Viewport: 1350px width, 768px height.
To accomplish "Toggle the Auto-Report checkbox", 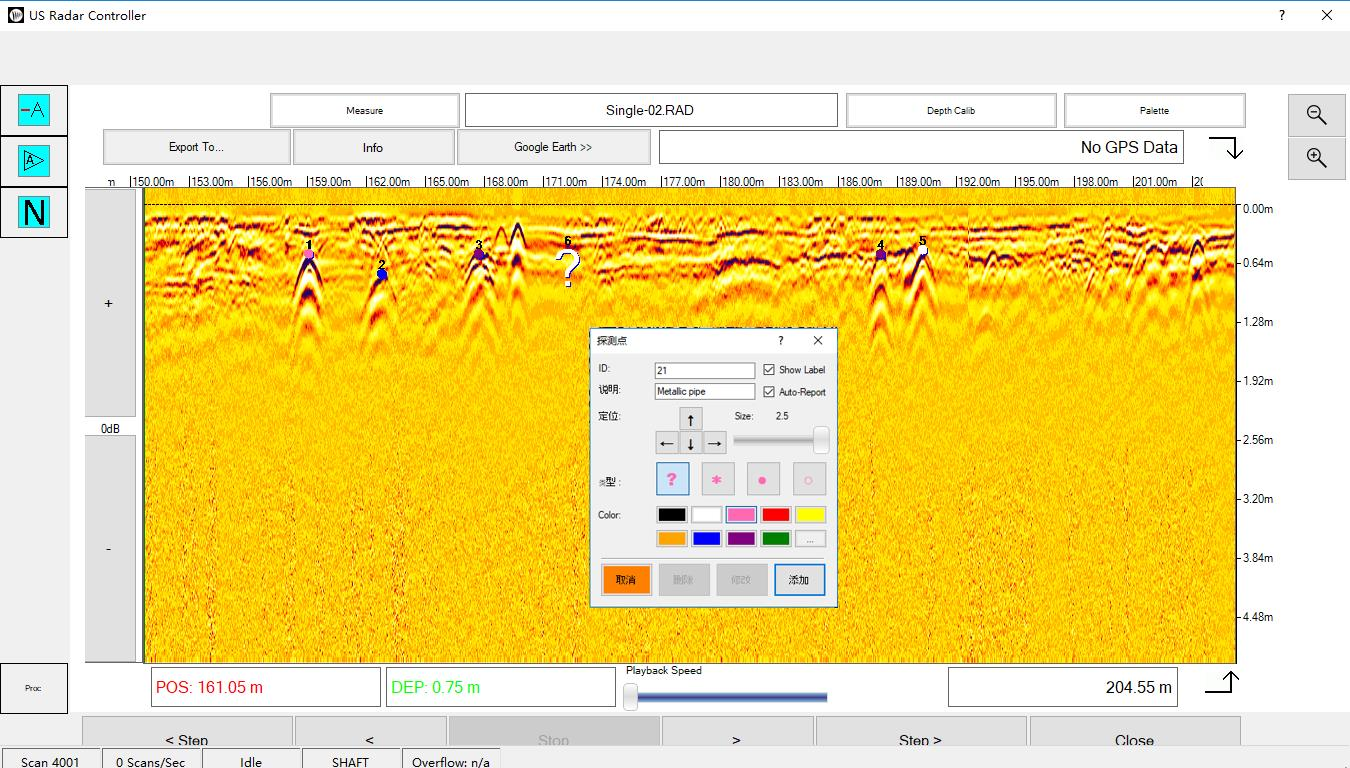I will pyautogui.click(x=769, y=392).
